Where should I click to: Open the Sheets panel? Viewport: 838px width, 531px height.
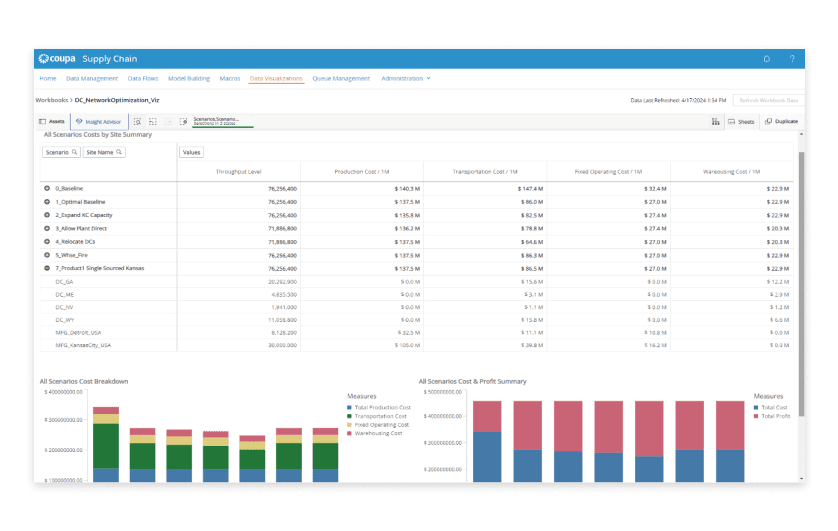click(x=741, y=122)
